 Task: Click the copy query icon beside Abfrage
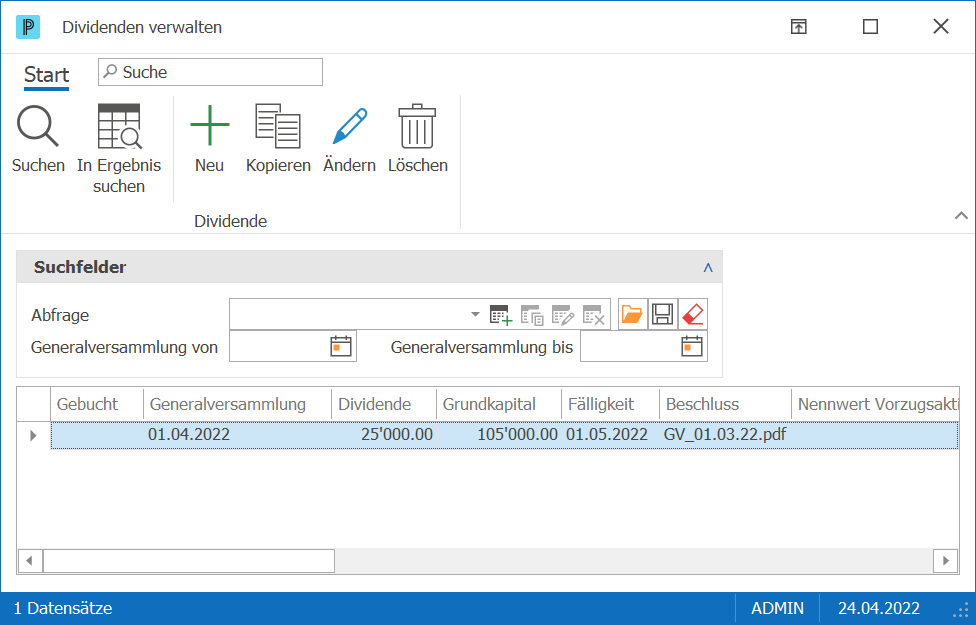tap(532, 314)
